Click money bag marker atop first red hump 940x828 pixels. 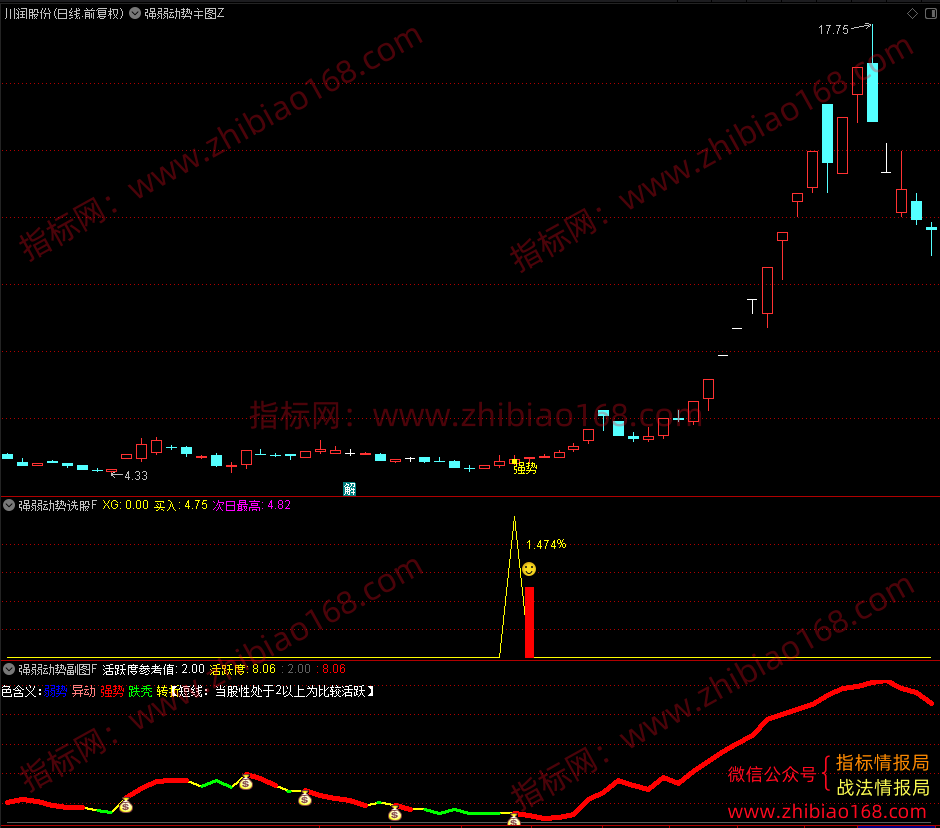point(246,781)
